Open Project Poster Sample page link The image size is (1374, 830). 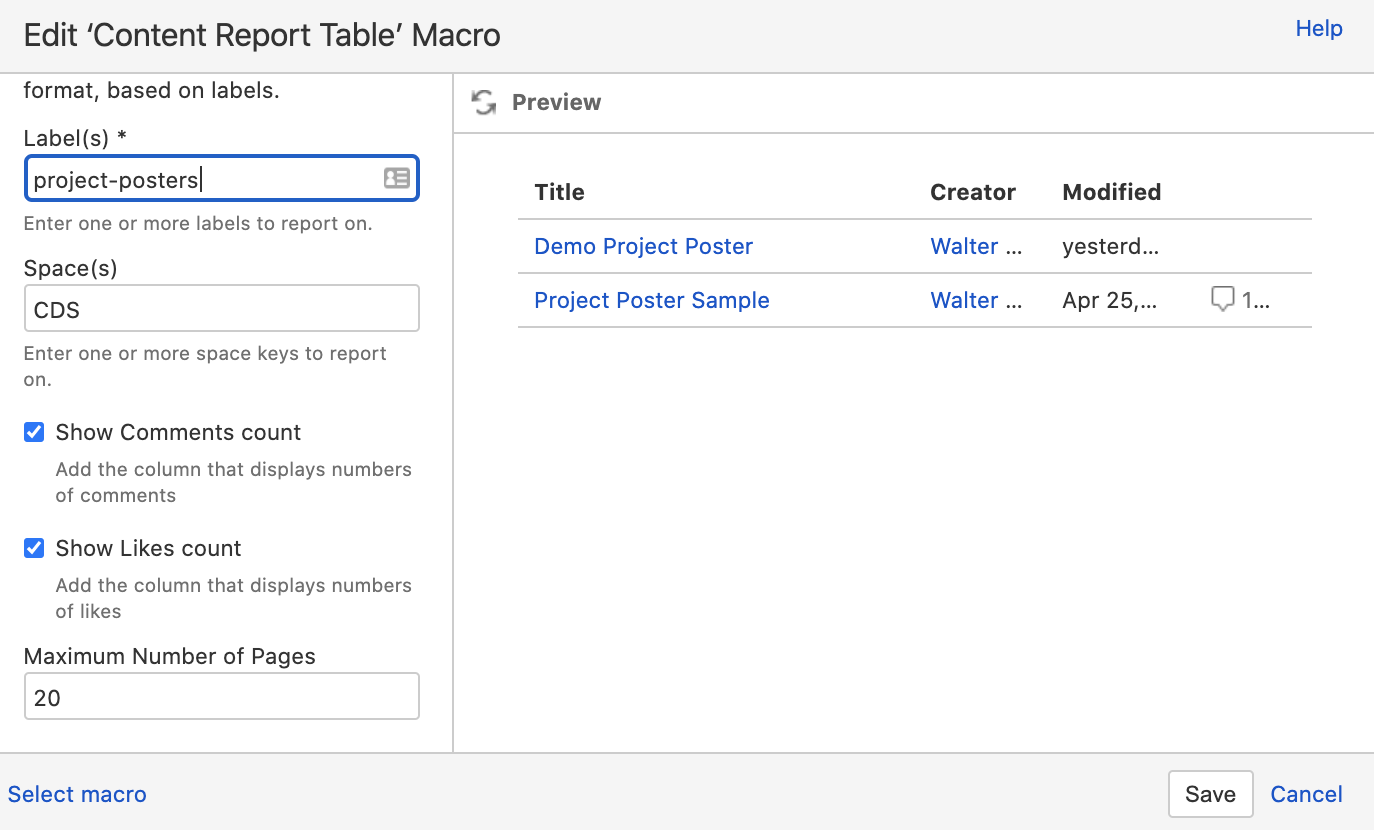click(x=651, y=300)
